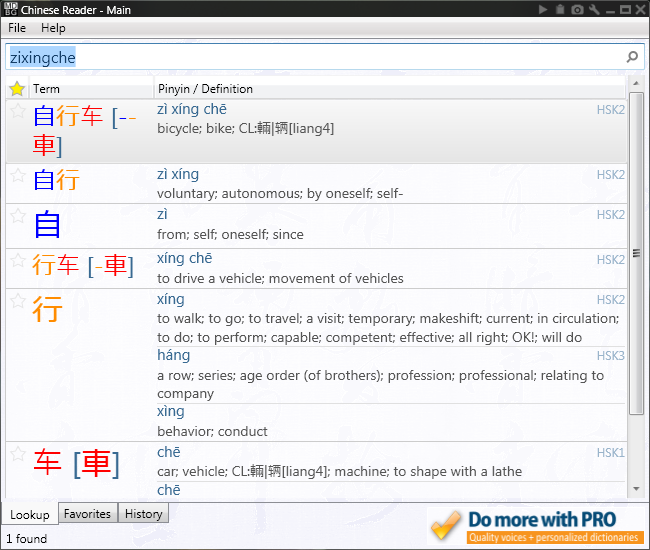Star the 行车 drive a vehicle entry
650x550 pixels.
pyautogui.click(x=17, y=260)
